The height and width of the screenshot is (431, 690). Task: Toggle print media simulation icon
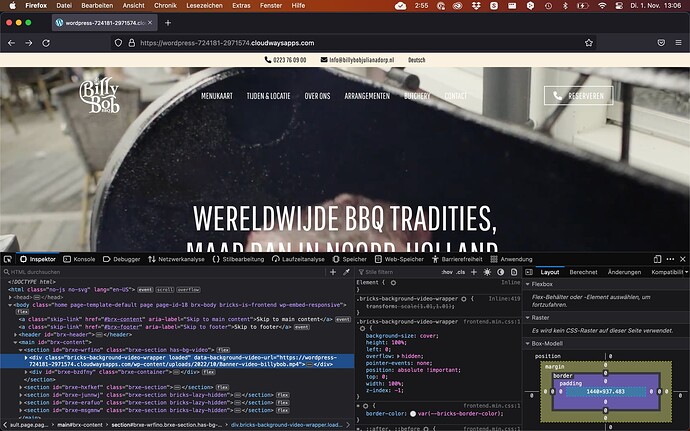click(x=514, y=272)
